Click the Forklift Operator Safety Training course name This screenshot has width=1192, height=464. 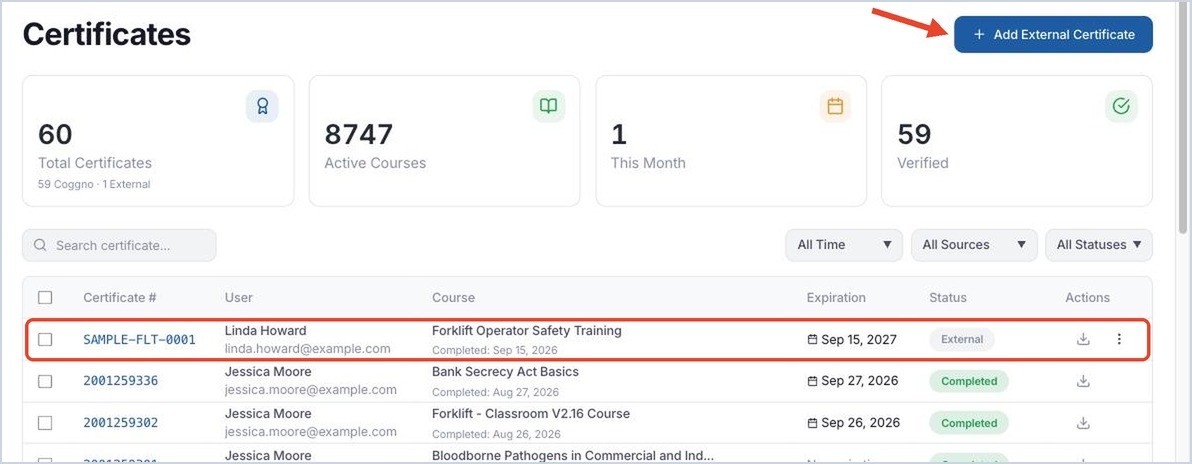pyautogui.click(x=527, y=331)
